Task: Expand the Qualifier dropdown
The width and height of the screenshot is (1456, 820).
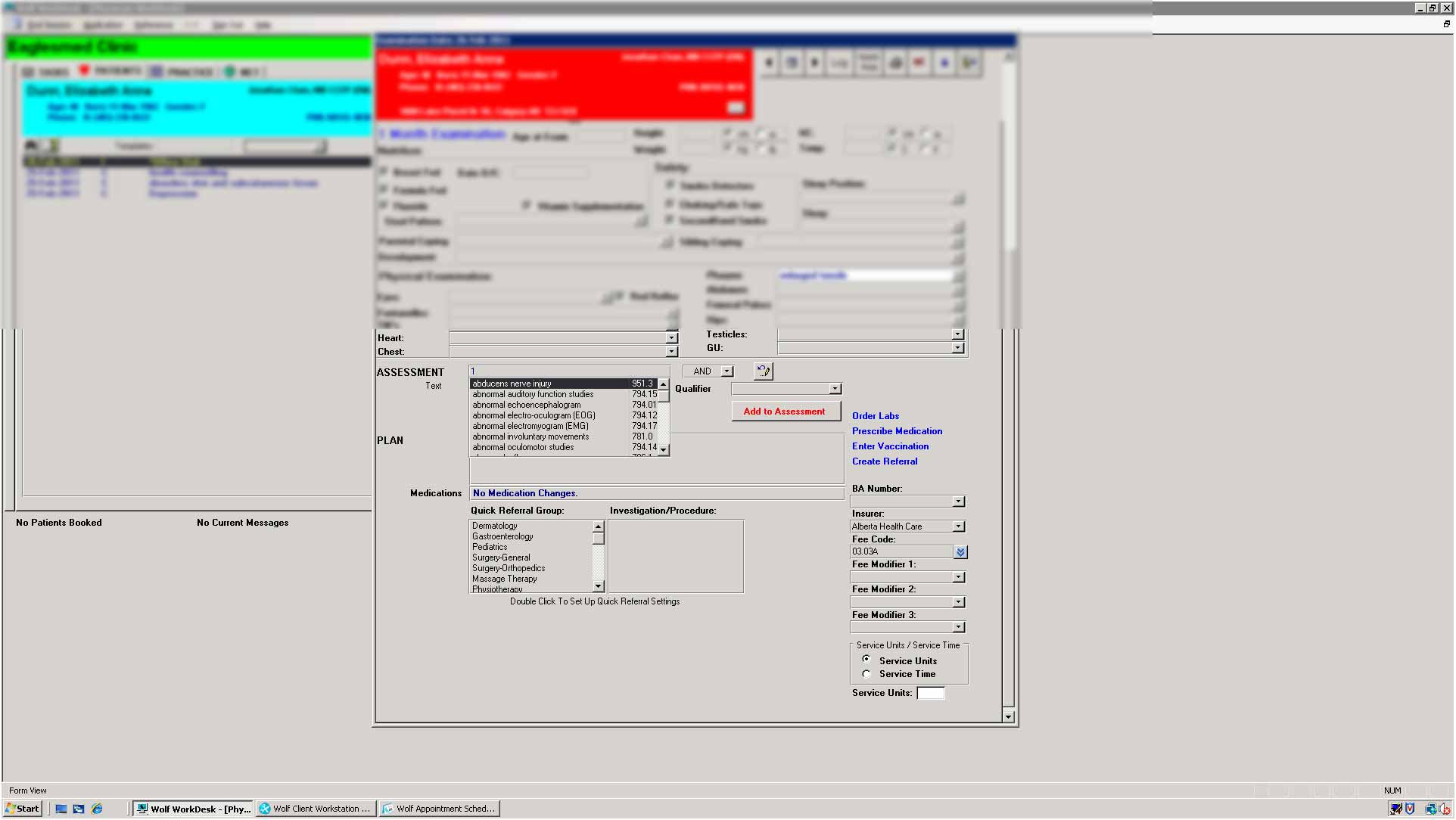Action: (835, 389)
